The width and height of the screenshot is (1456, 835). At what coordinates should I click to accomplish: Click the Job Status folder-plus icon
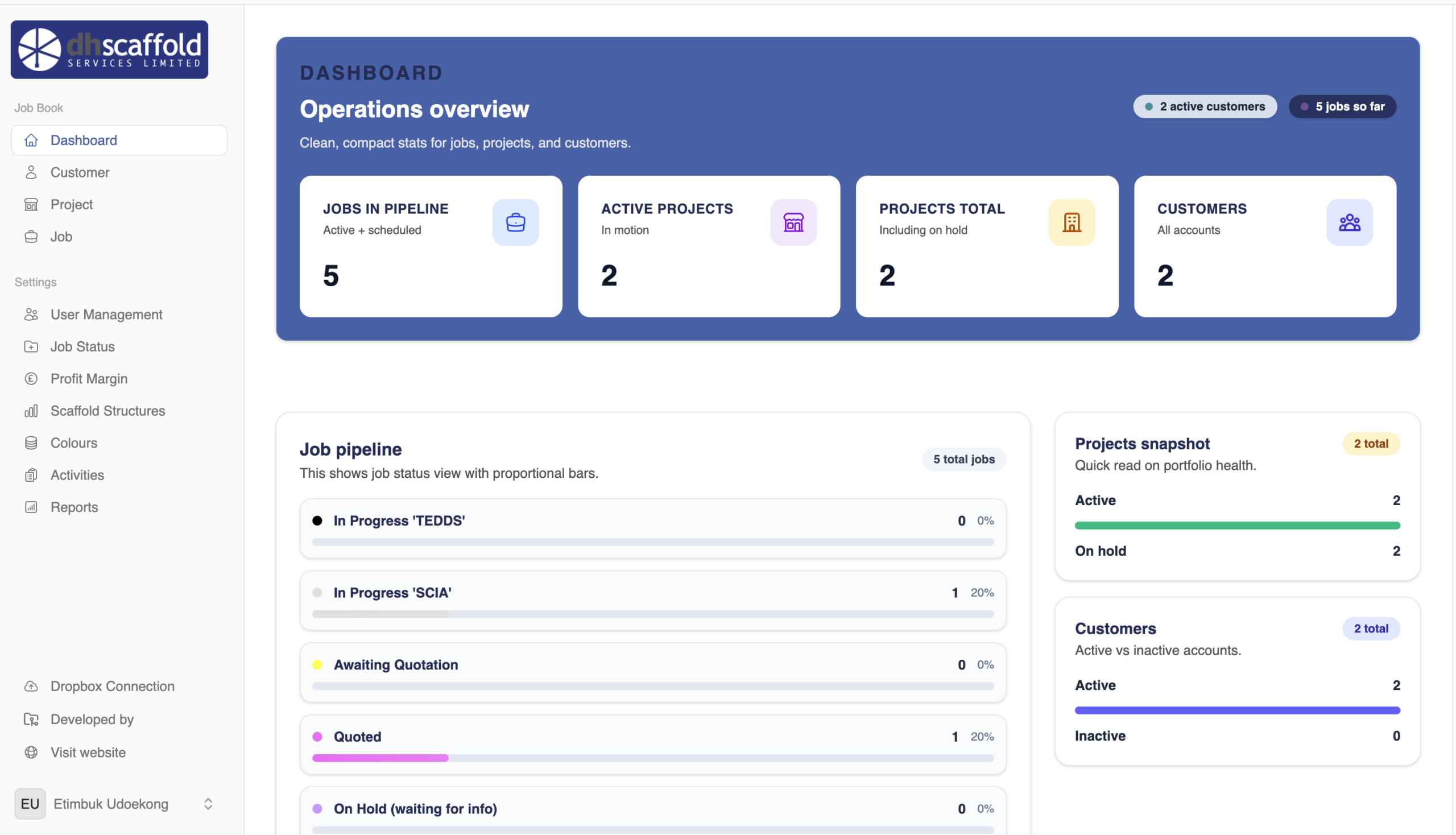tap(31, 346)
